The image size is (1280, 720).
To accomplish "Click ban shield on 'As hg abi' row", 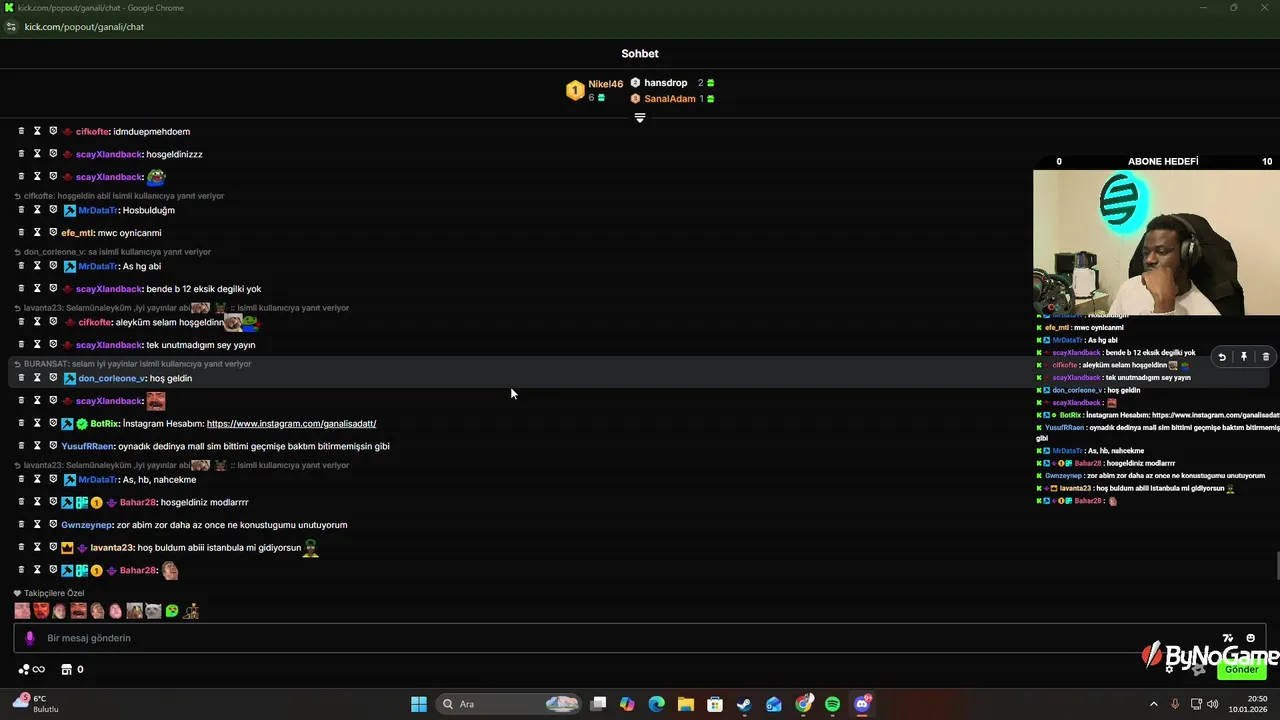I will coord(53,266).
